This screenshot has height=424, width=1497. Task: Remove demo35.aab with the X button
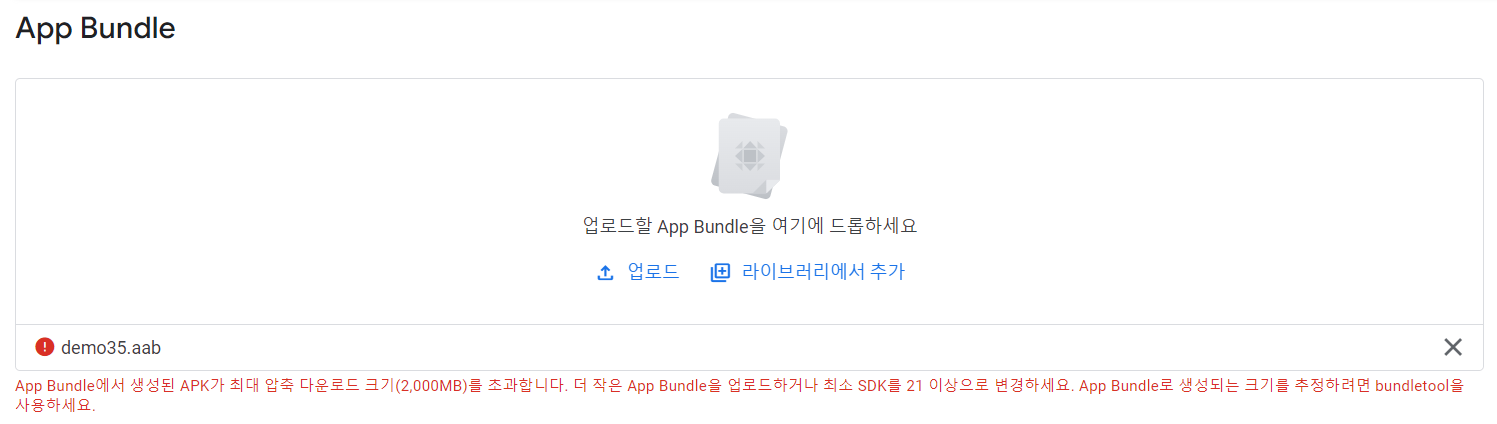pyautogui.click(x=1453, y=347)
